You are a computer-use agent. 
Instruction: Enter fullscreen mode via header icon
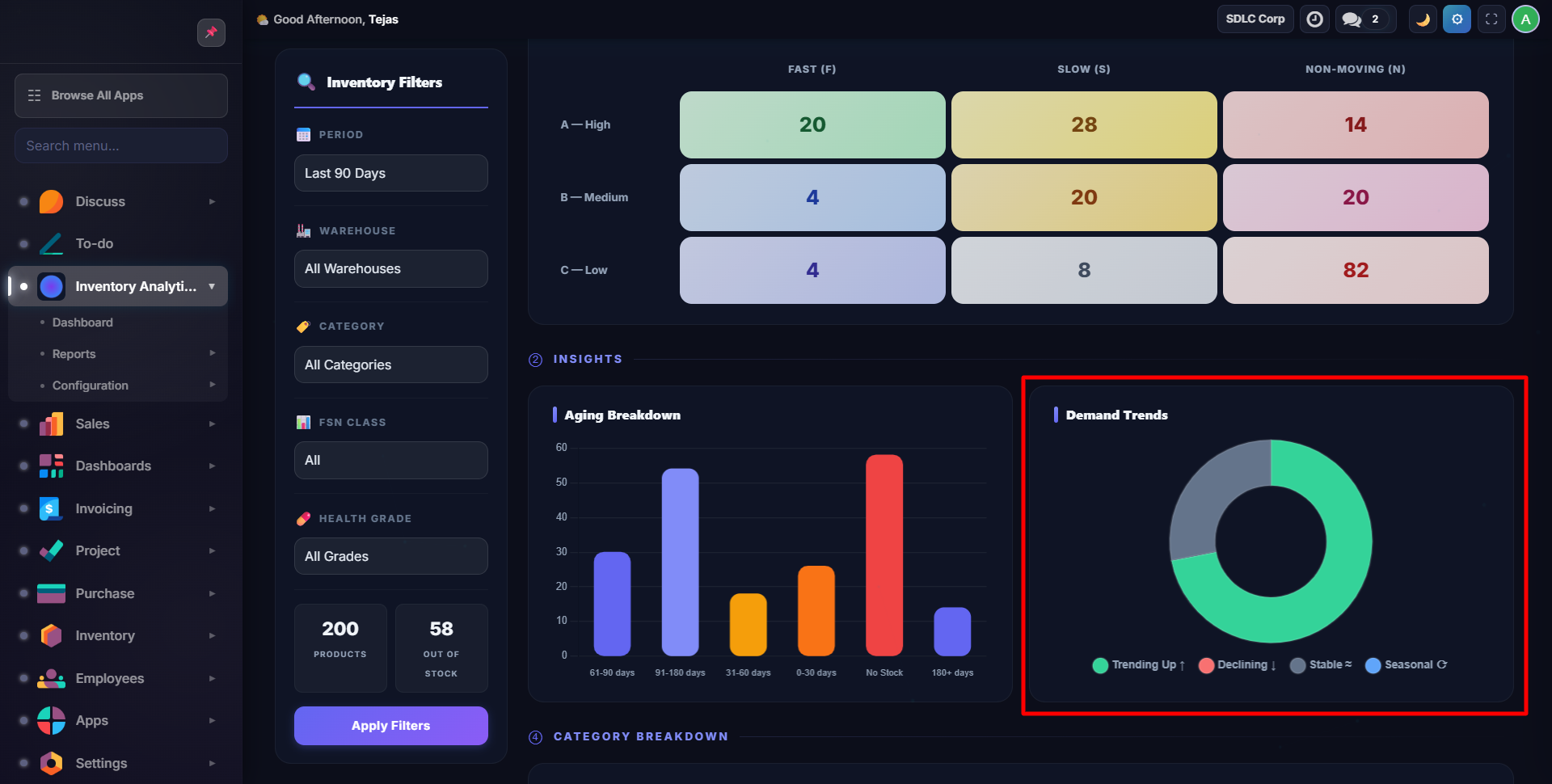pyautogui.click(x=1491, y=19)
